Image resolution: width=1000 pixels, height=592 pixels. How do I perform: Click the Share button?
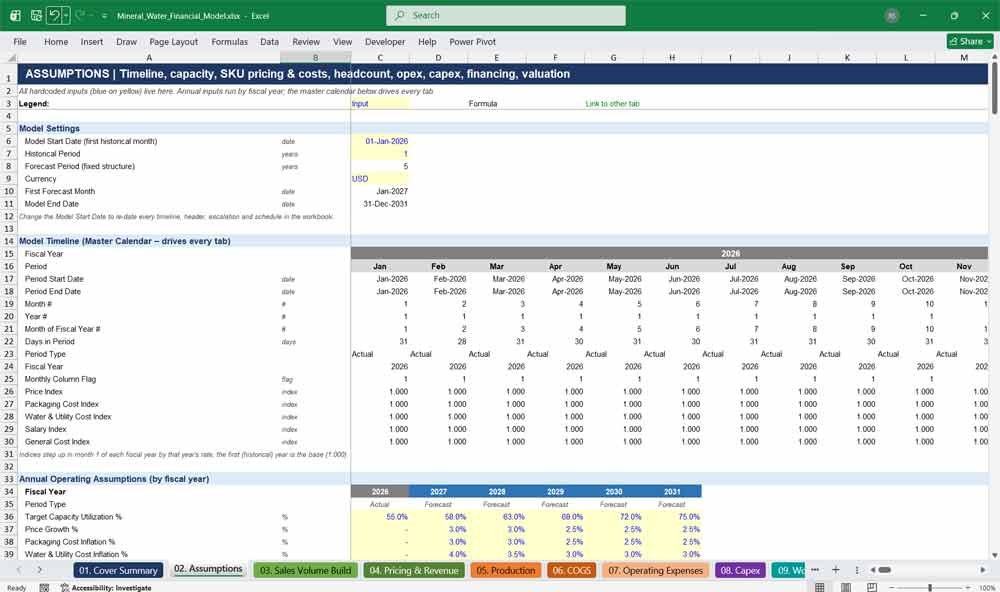(x=970, y=41)
